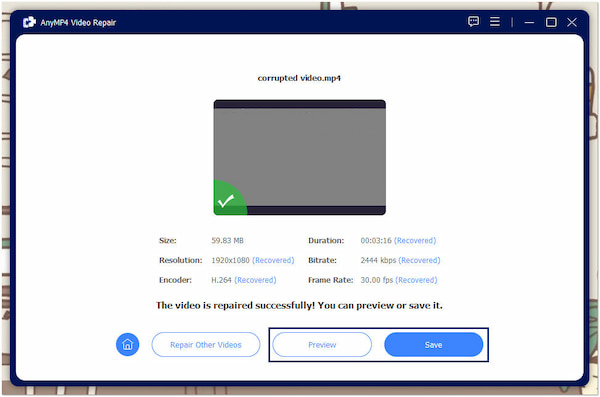The image size is (600, 397).
Task: Click the 59.83 MB size value
Action: click(227, 241)
